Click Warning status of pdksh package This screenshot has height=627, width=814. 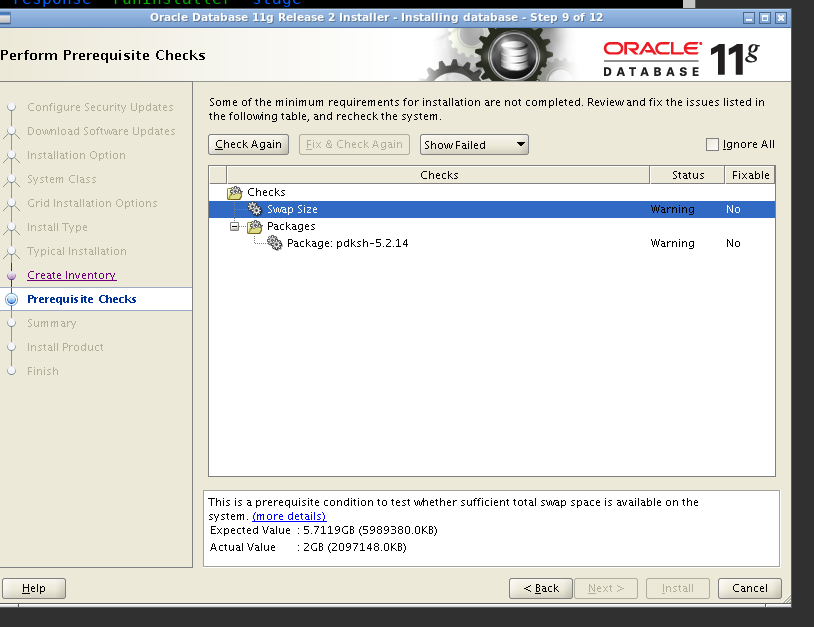click(x=672, y=243)
